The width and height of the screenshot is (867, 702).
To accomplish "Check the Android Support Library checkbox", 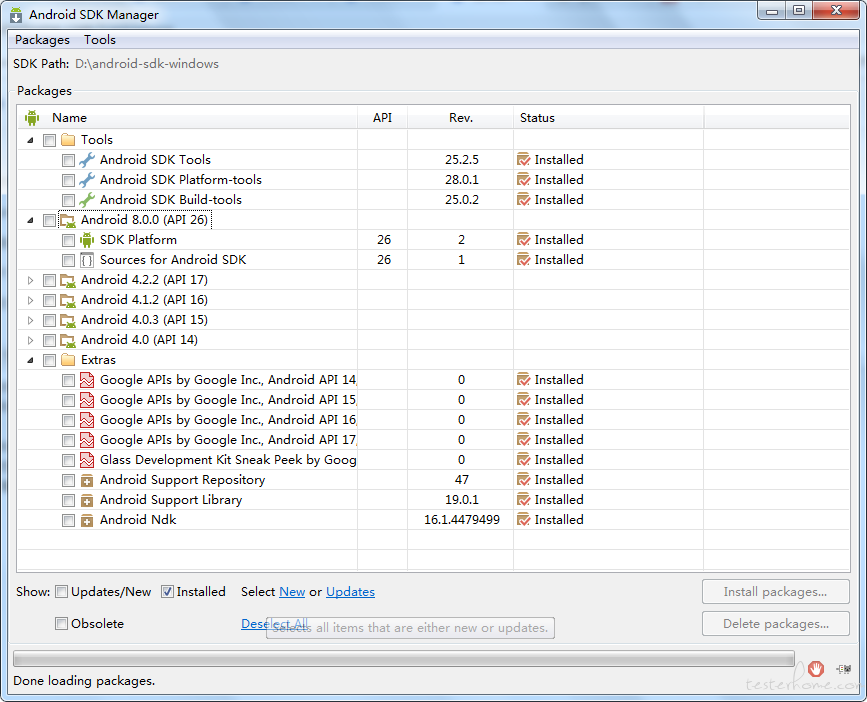I will click(68, 501).
